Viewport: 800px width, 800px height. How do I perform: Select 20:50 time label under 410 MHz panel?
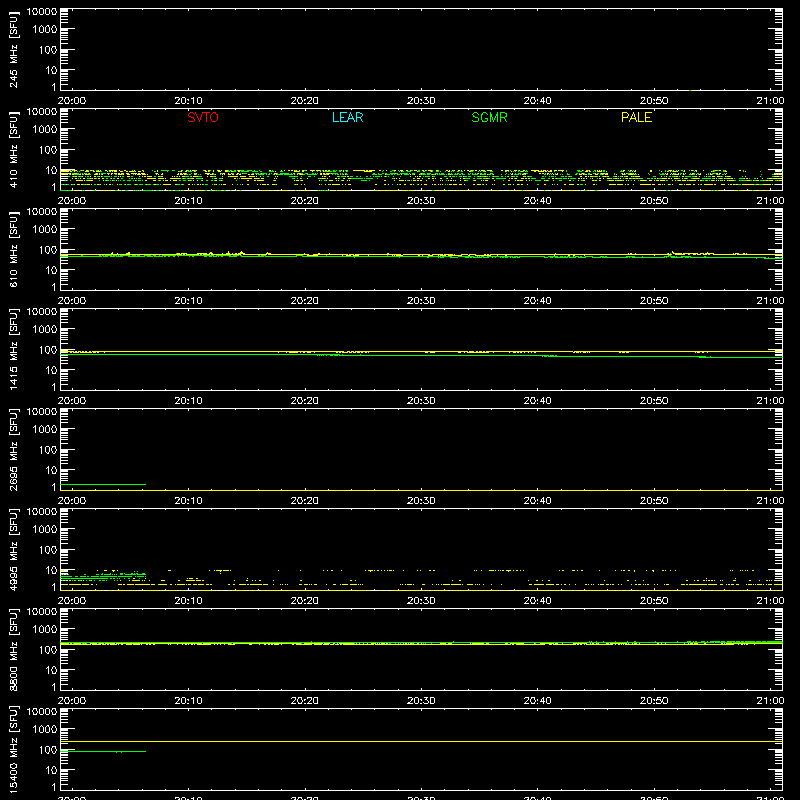click(x=654, y=201)
